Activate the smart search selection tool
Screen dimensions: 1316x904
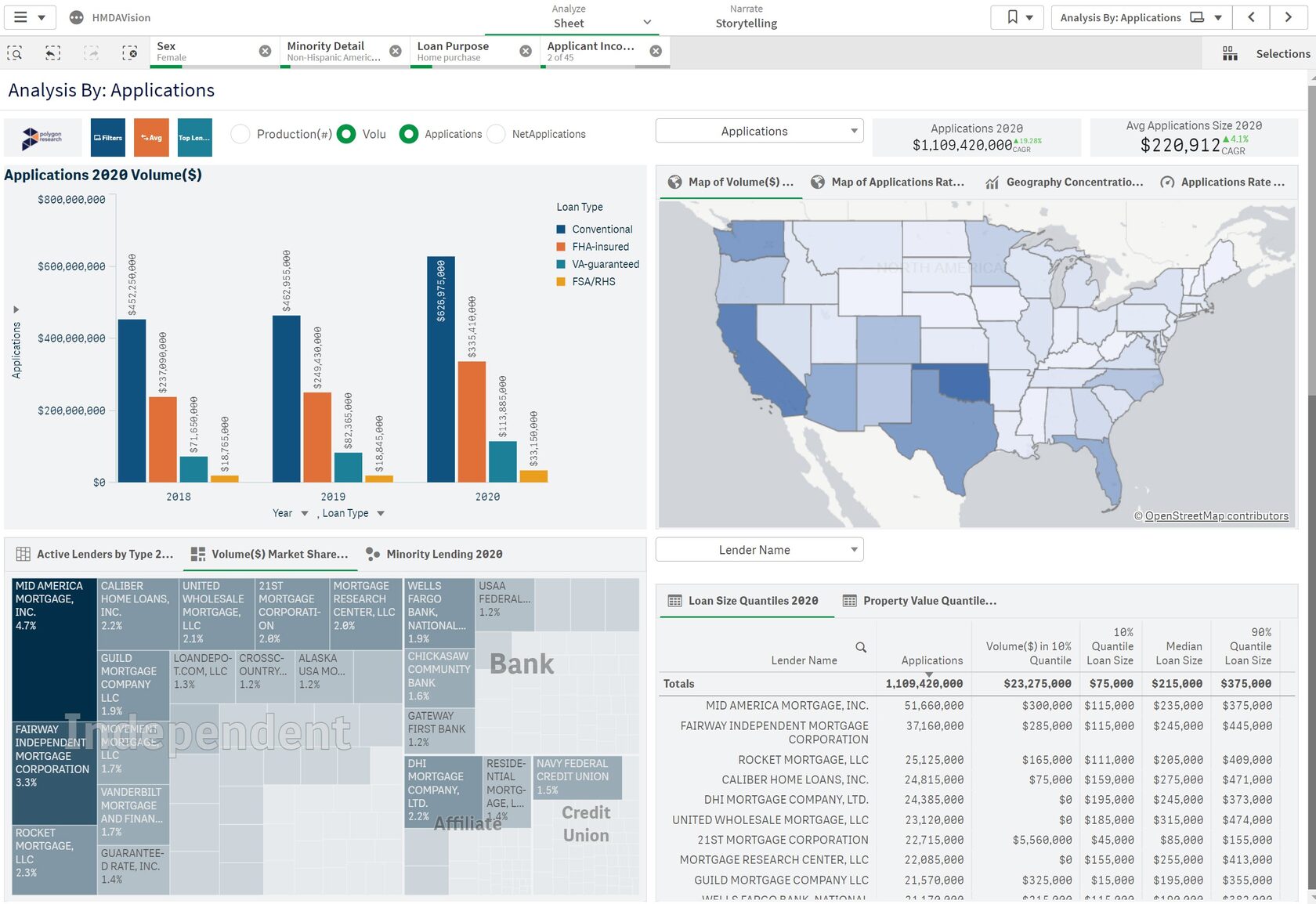click(x=15, y=52)
